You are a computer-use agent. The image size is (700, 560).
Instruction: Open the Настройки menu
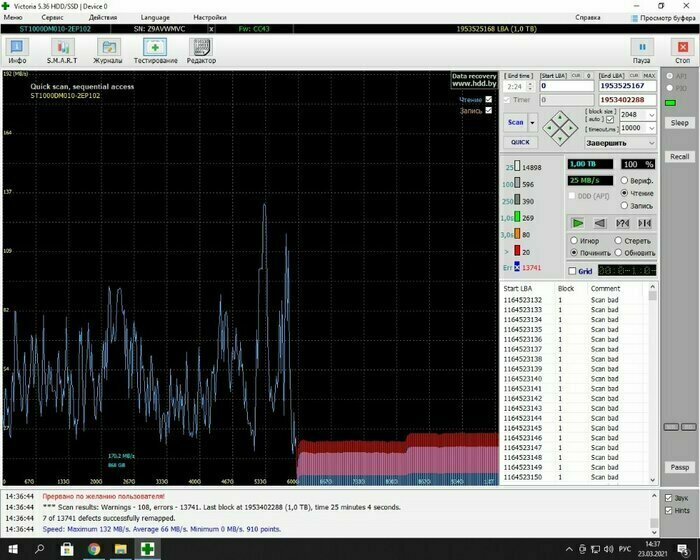coord(209,17)
